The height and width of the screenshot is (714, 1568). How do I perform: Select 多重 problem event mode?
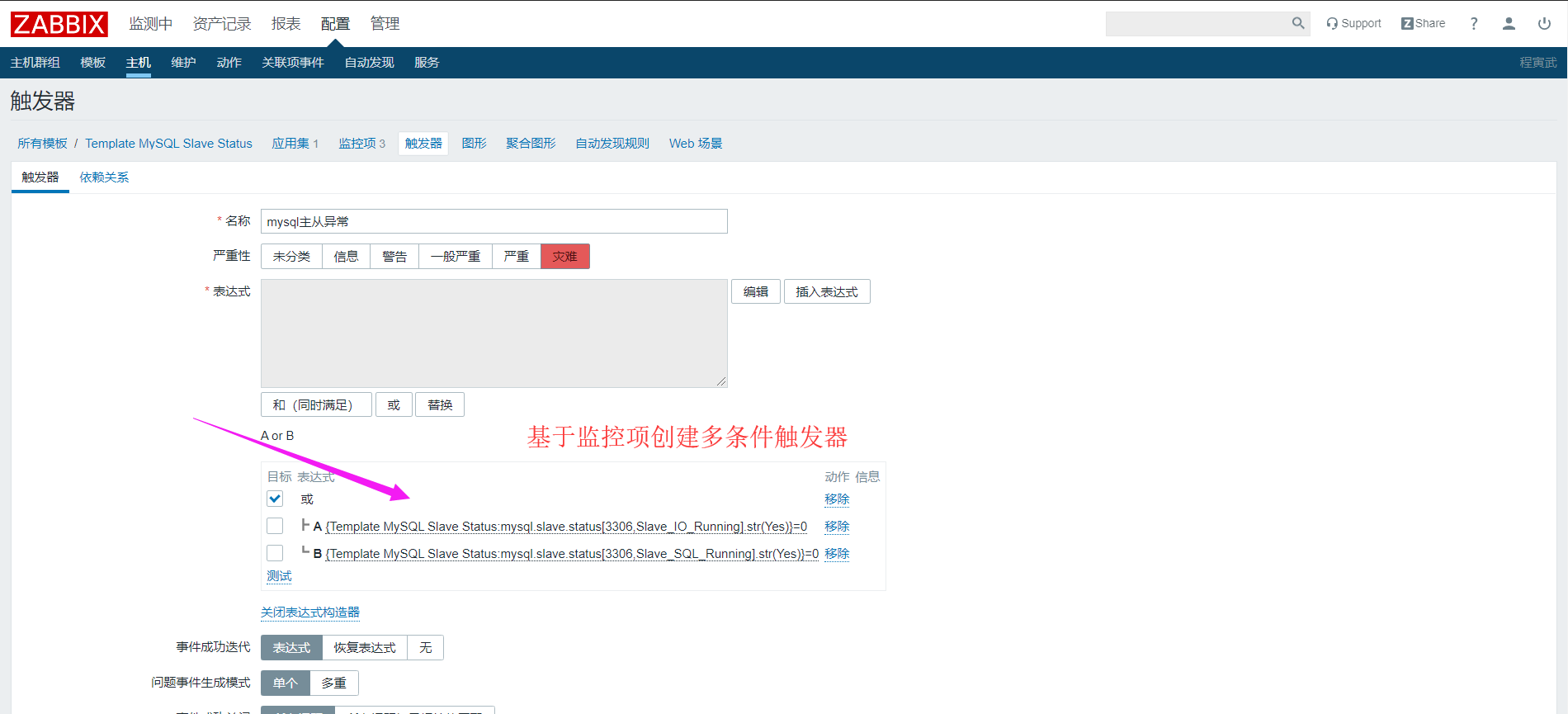point(334,683)
